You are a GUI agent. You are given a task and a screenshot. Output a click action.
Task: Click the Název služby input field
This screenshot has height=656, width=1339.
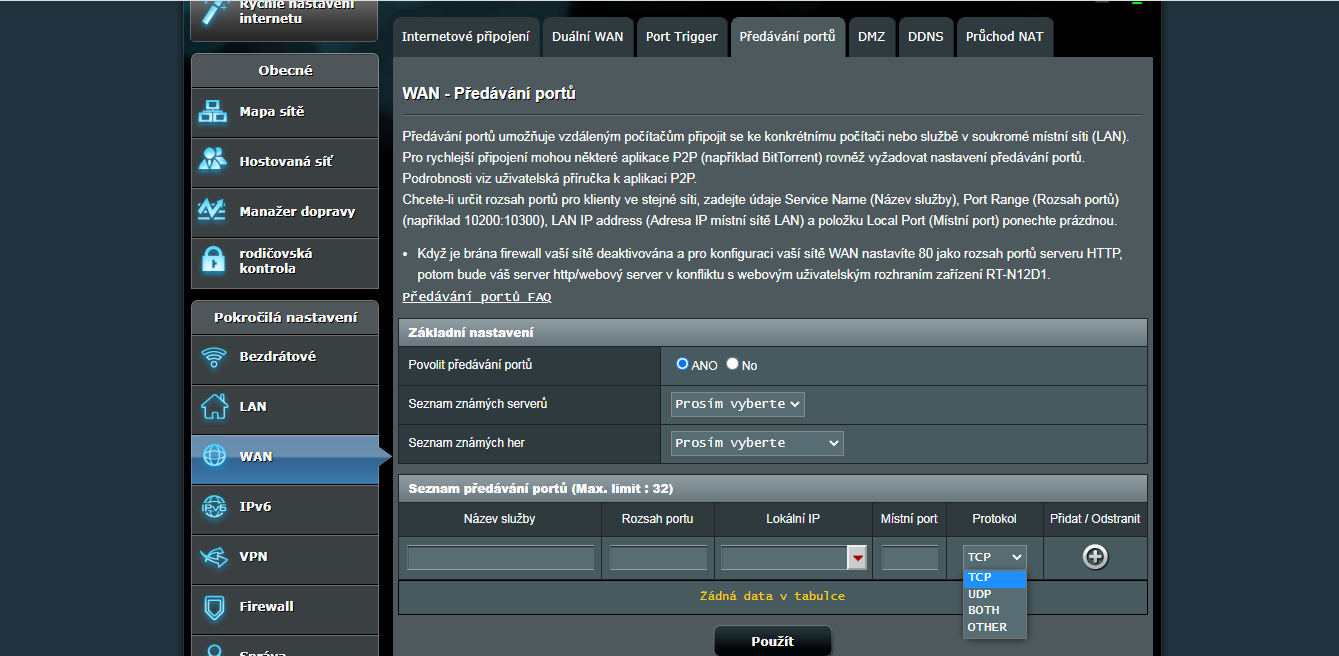500,558
